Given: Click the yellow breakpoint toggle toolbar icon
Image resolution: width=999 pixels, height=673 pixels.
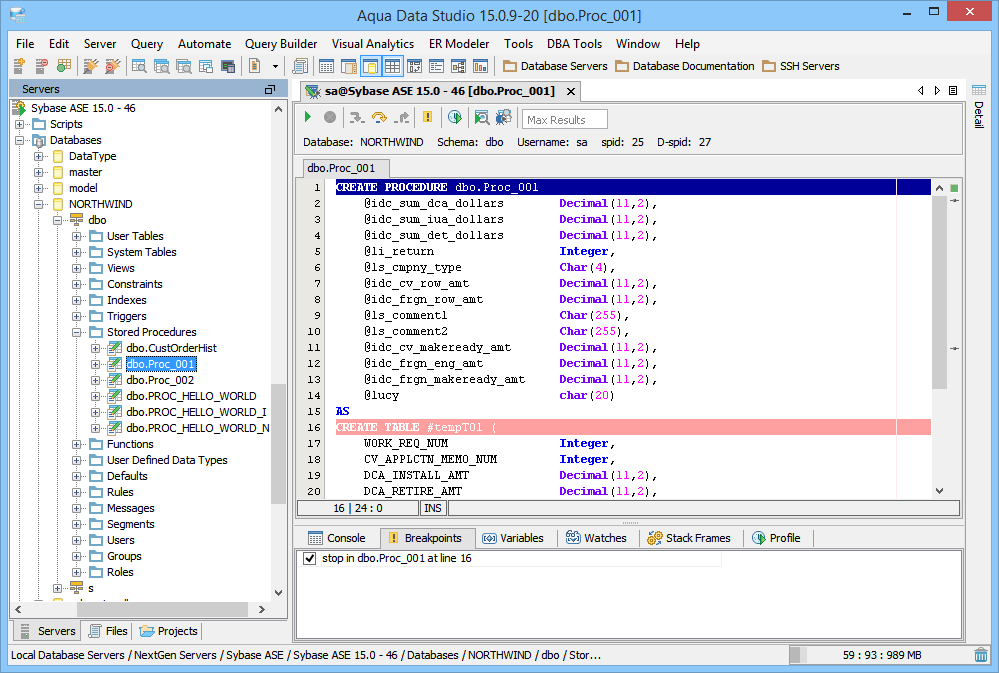Looking at the screenshot, I should [428, 118].
